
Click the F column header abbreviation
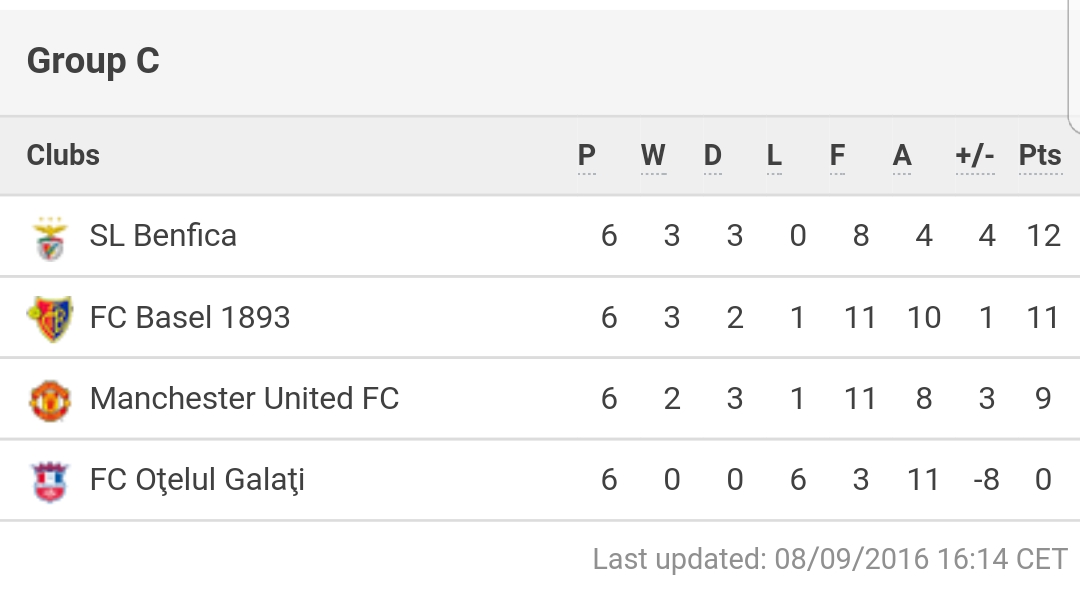pyautogui.click(x=837, y=156)
